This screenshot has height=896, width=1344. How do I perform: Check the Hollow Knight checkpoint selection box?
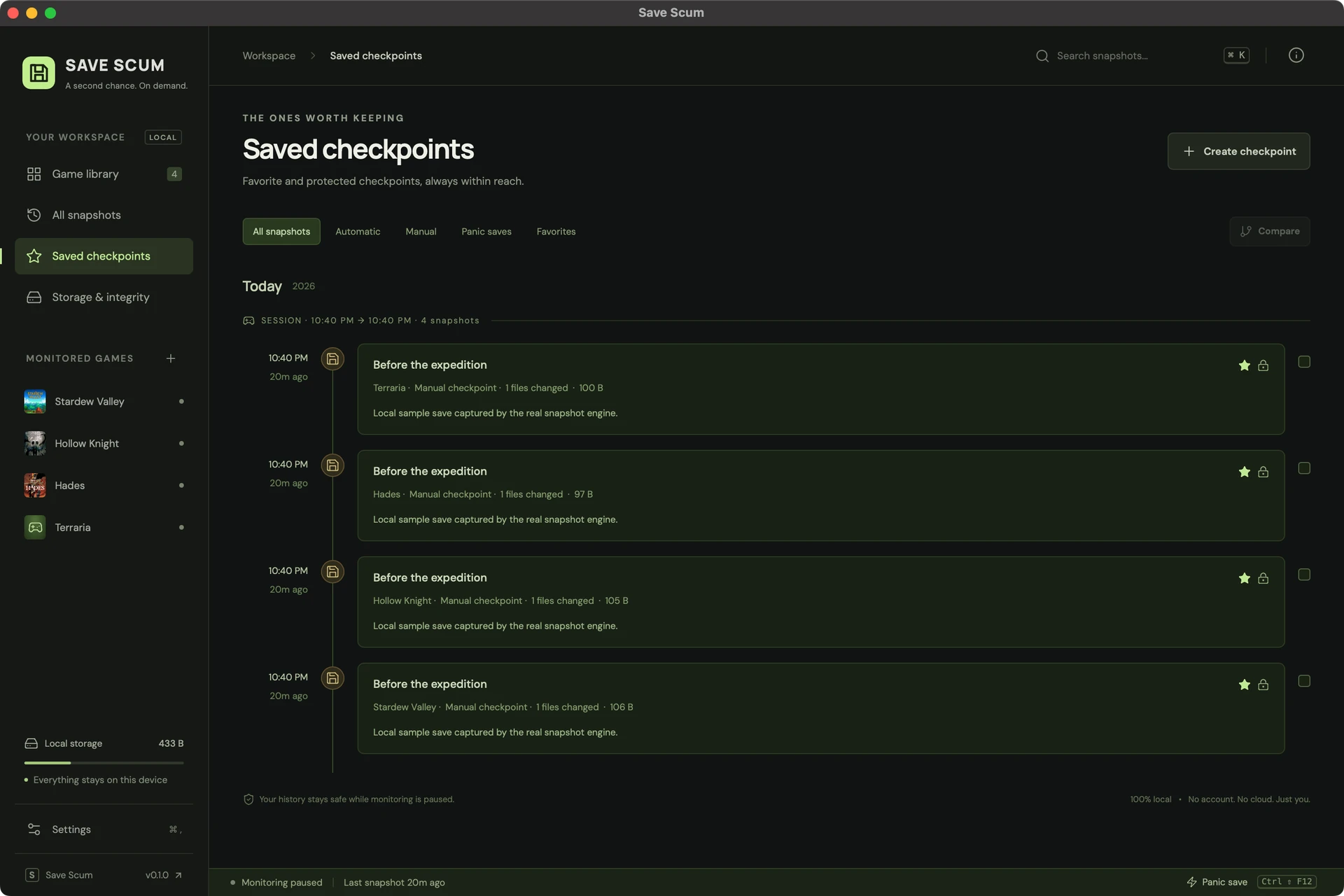tap(1304, 575)
